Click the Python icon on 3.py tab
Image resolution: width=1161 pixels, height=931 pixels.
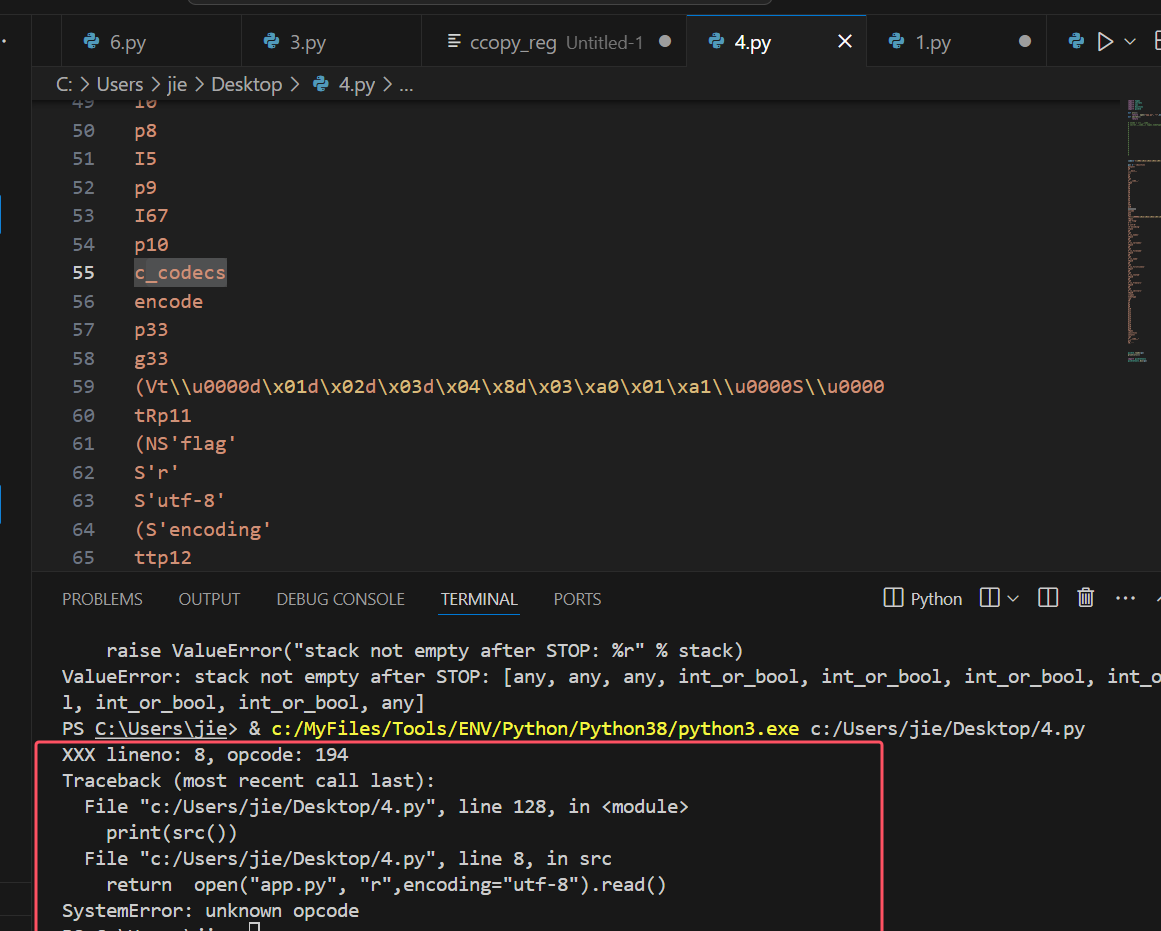(272, 41)
